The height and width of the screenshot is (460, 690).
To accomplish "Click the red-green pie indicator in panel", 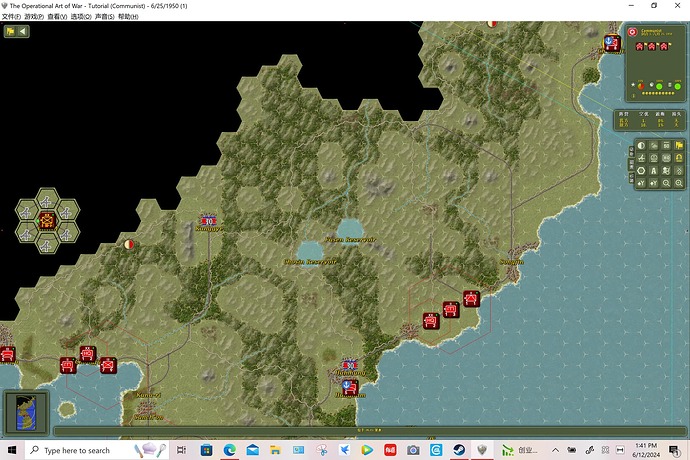I will click(641, 86).
